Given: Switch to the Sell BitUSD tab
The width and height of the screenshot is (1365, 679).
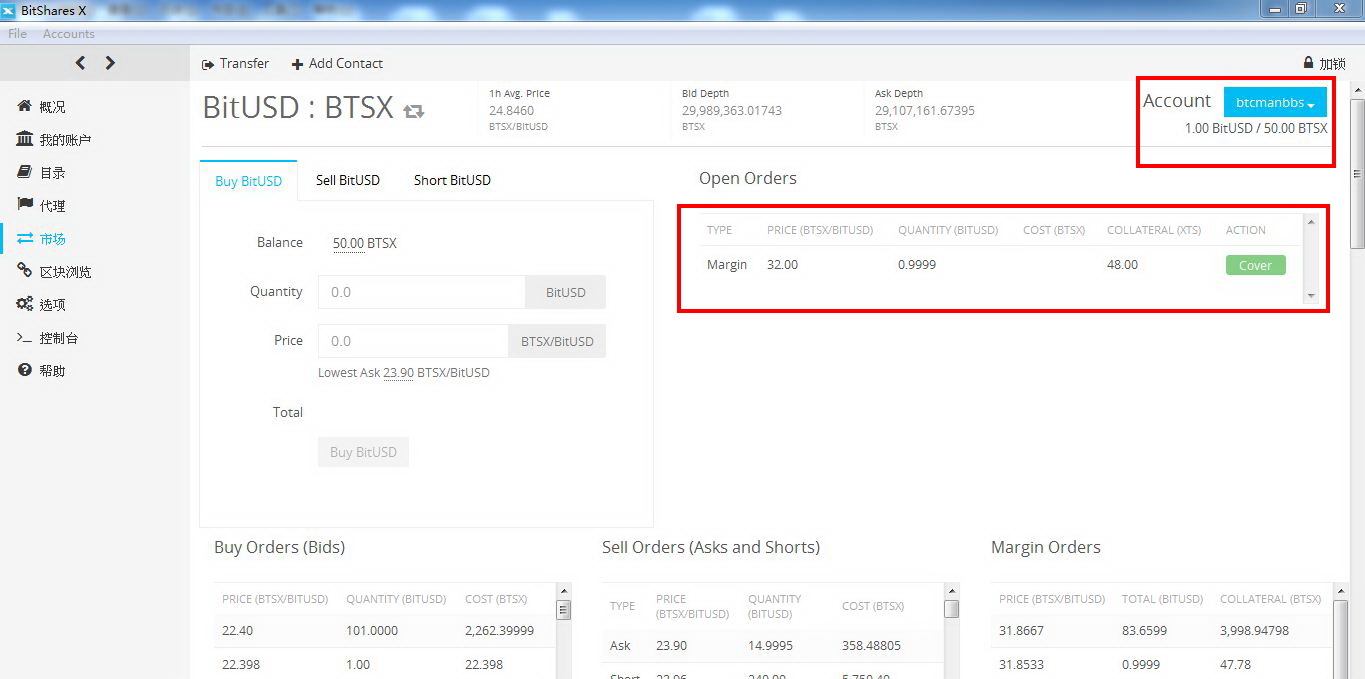Looking at the screenshot, I should coord(348,181).
